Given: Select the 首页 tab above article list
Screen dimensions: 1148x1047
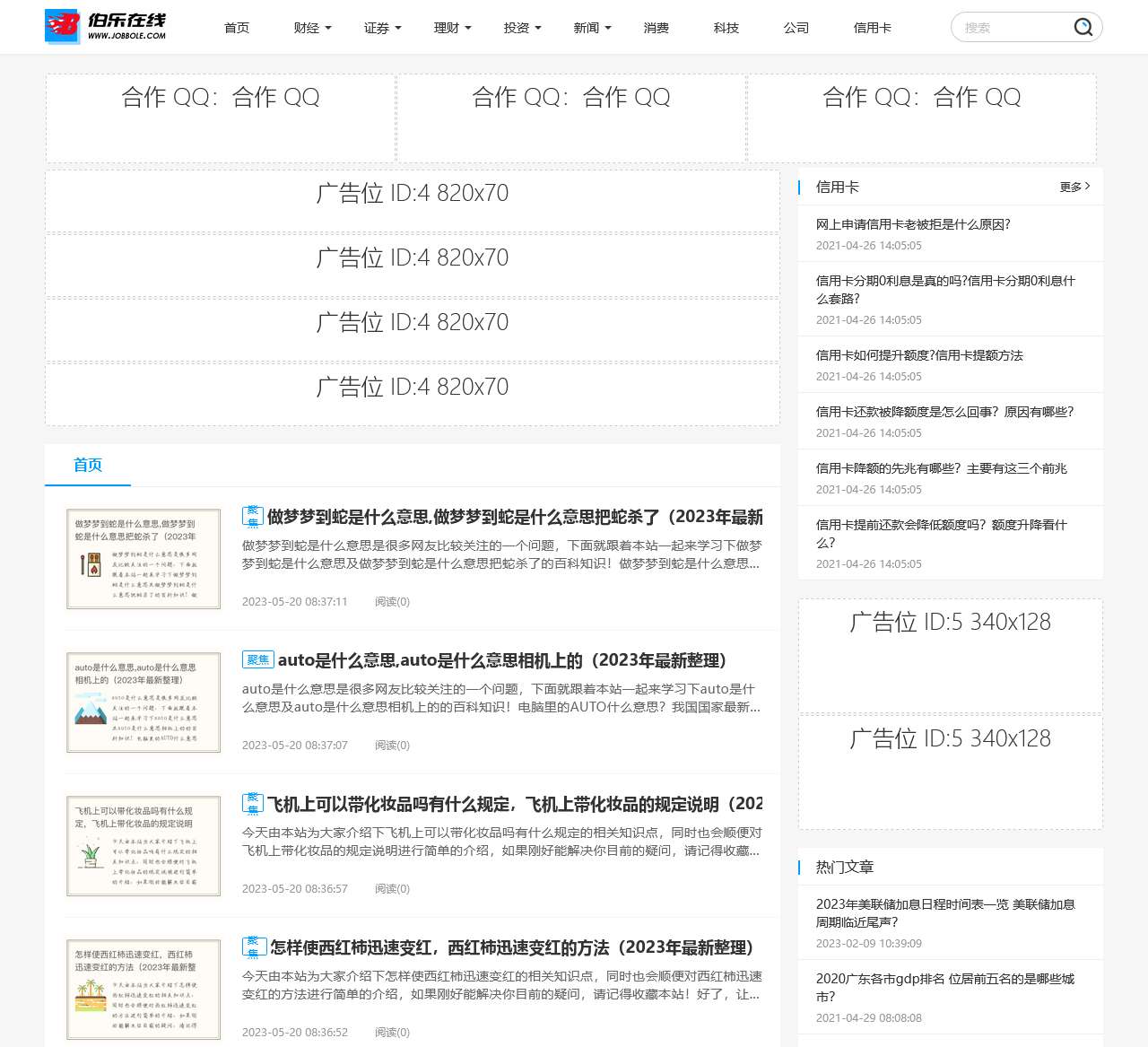Looking at the screenshot, I should coord(88,465).
